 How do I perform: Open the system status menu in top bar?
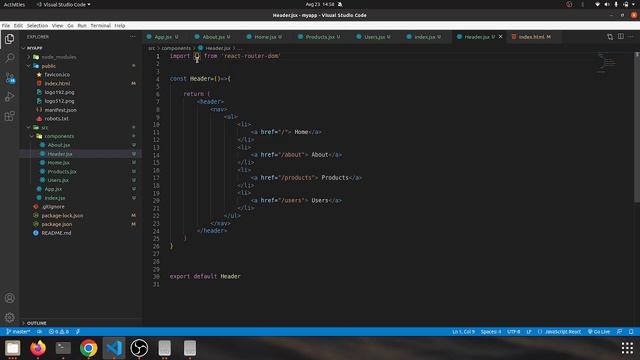616,4
